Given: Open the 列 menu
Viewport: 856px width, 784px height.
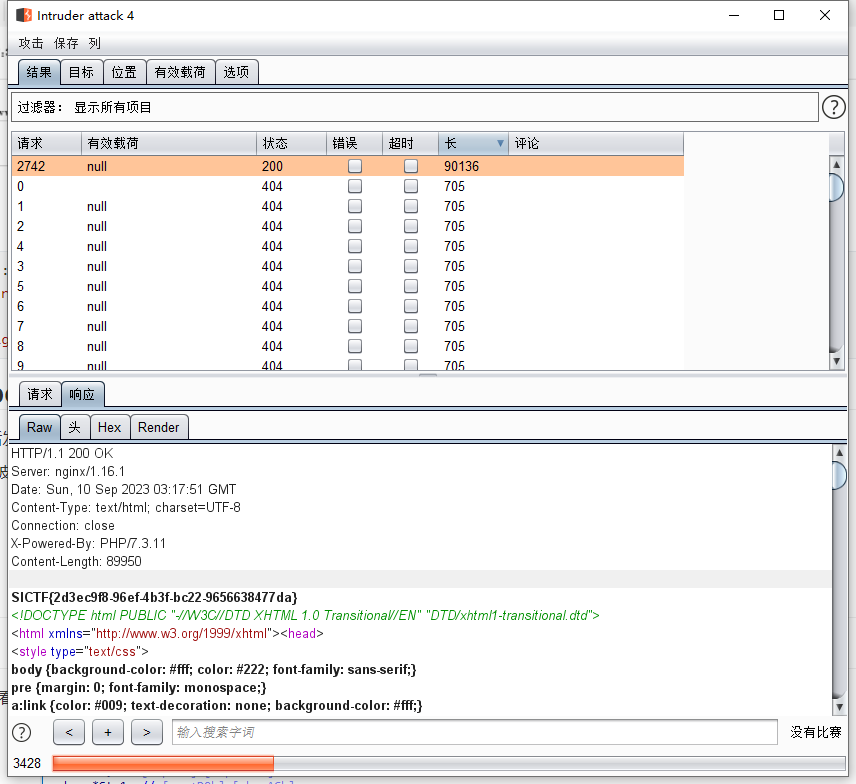Looking at the screenshot, I should (x=94, y=43).
